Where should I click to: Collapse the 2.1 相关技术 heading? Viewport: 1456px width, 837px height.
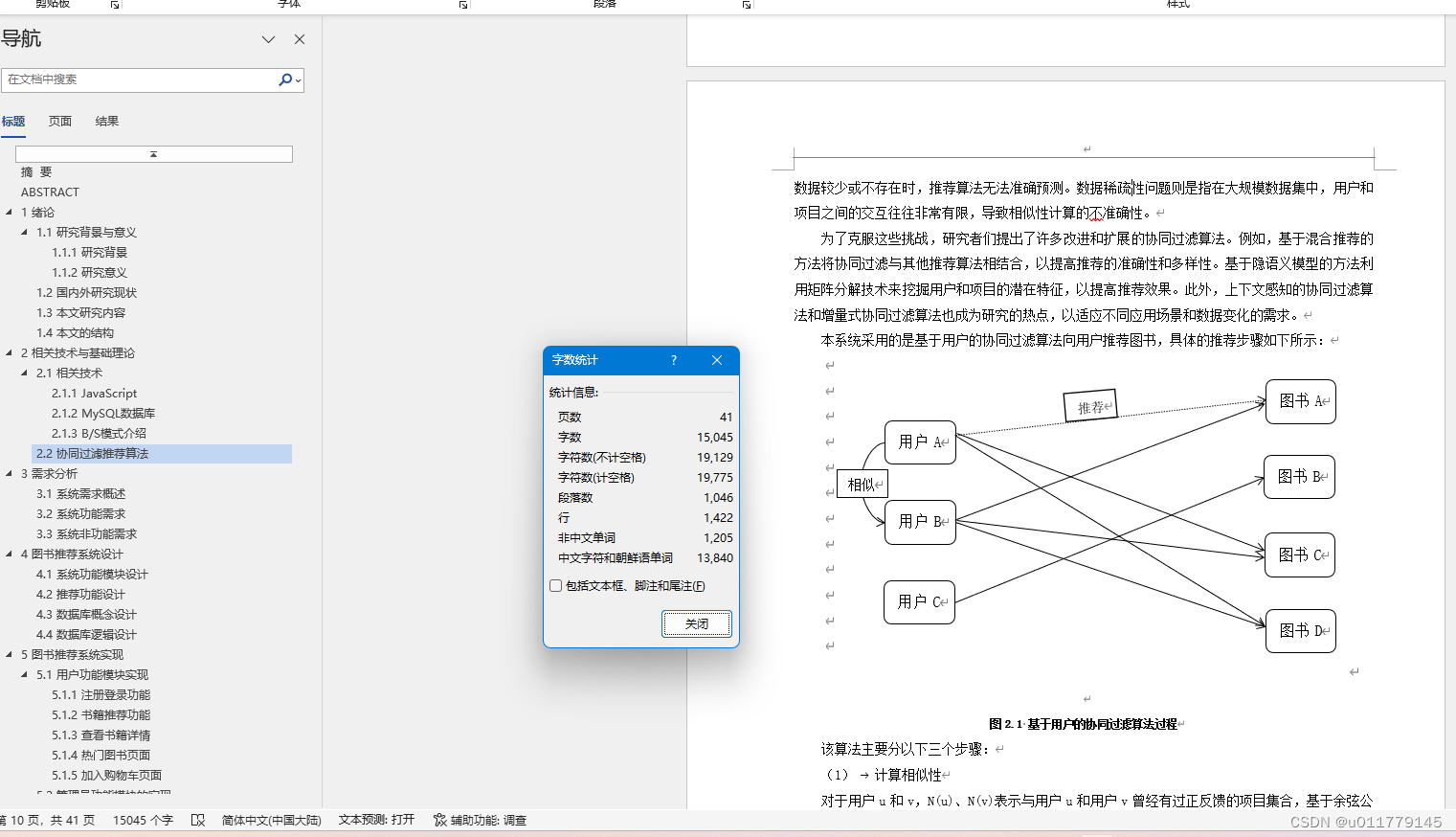pos(25,373)
